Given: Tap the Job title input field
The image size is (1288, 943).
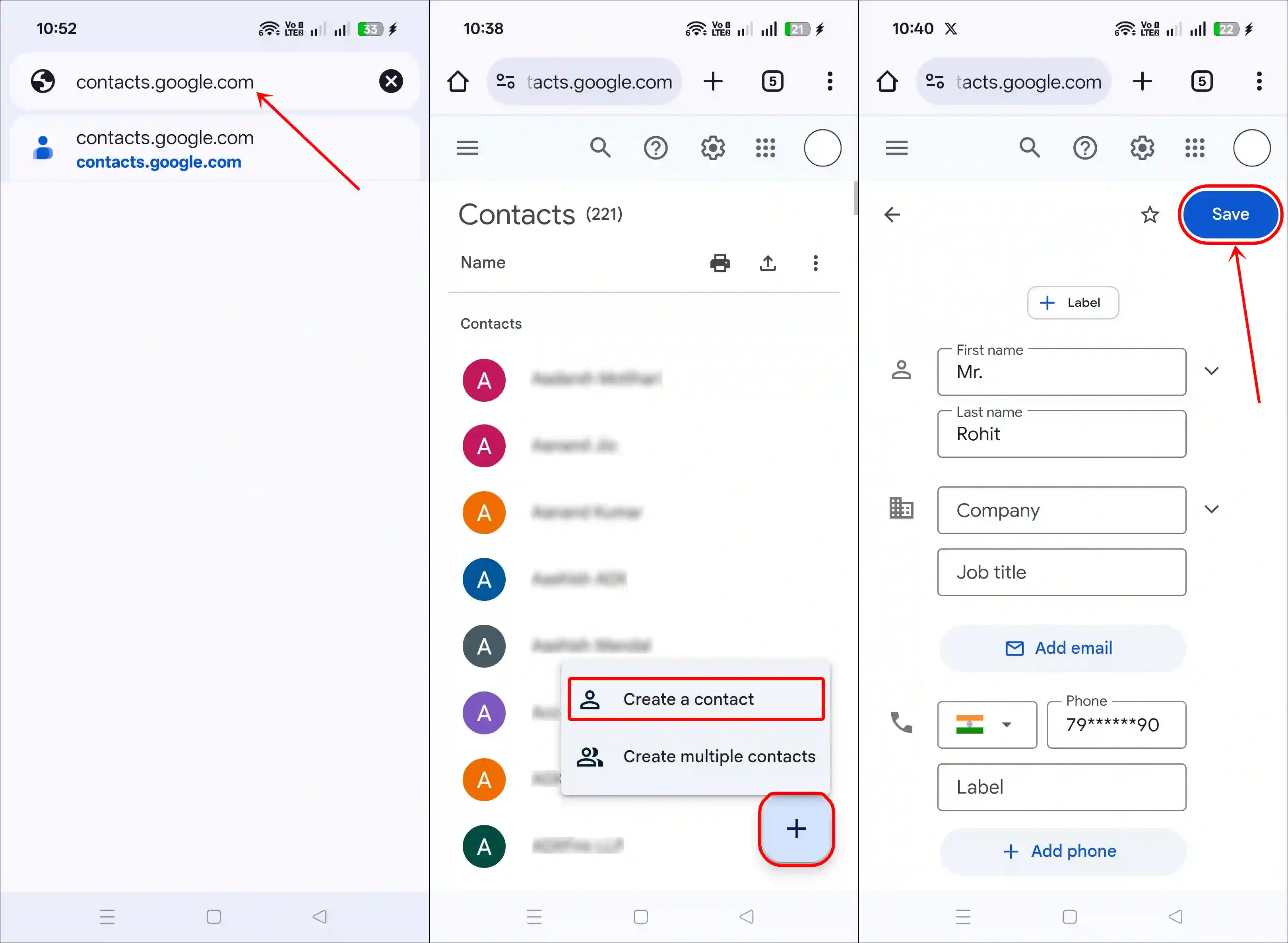Looking at the screenshot, I should (1061, 572).
